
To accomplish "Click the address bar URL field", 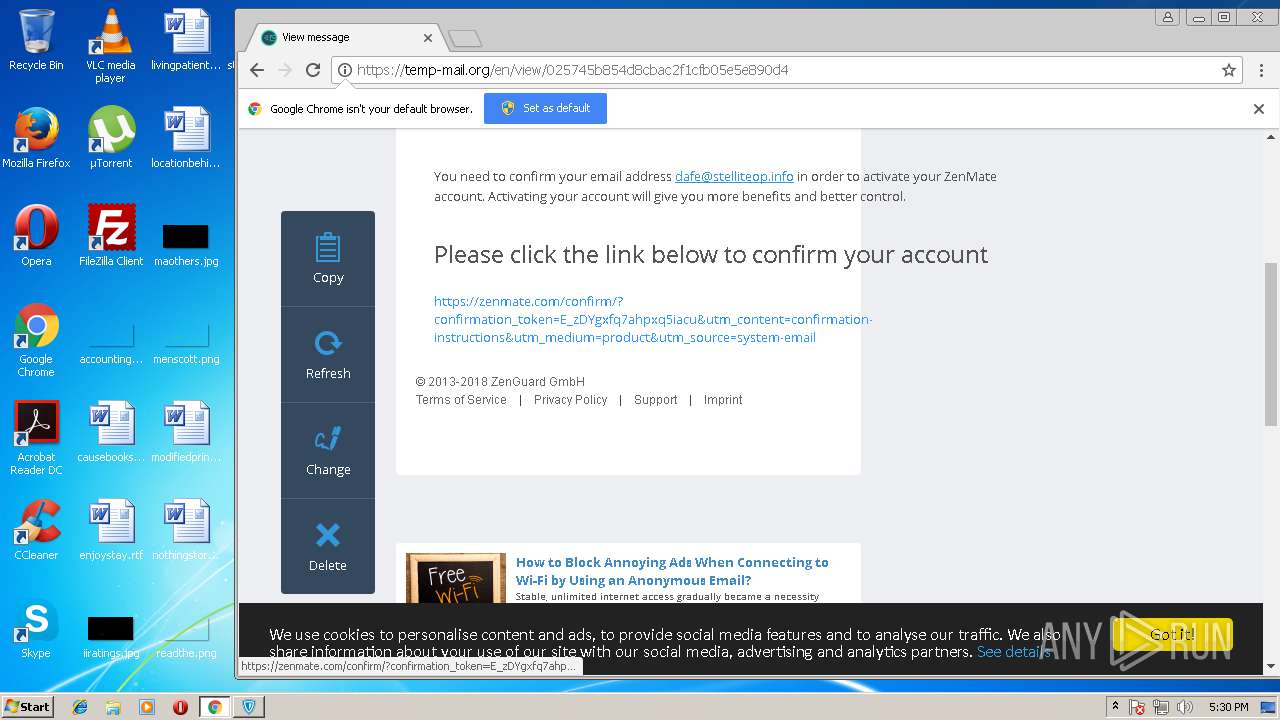I will coord(785,70).
